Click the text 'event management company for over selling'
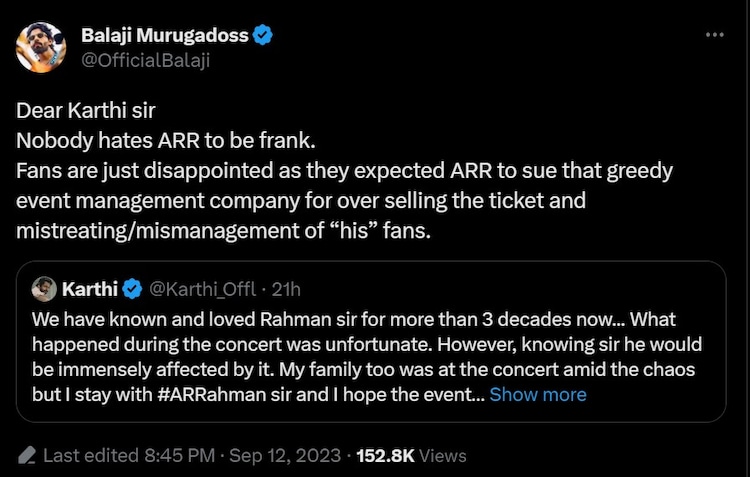 pos(200,200)
